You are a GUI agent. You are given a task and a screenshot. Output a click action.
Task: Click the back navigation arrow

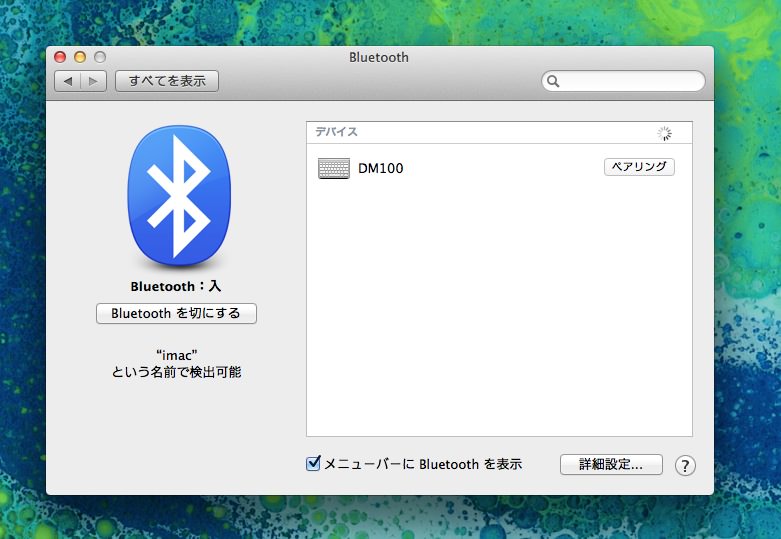point(68,81)
